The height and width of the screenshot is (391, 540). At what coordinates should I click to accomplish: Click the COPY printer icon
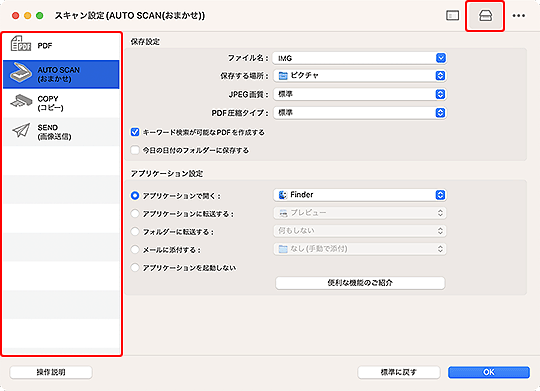[x=21, y=101]
